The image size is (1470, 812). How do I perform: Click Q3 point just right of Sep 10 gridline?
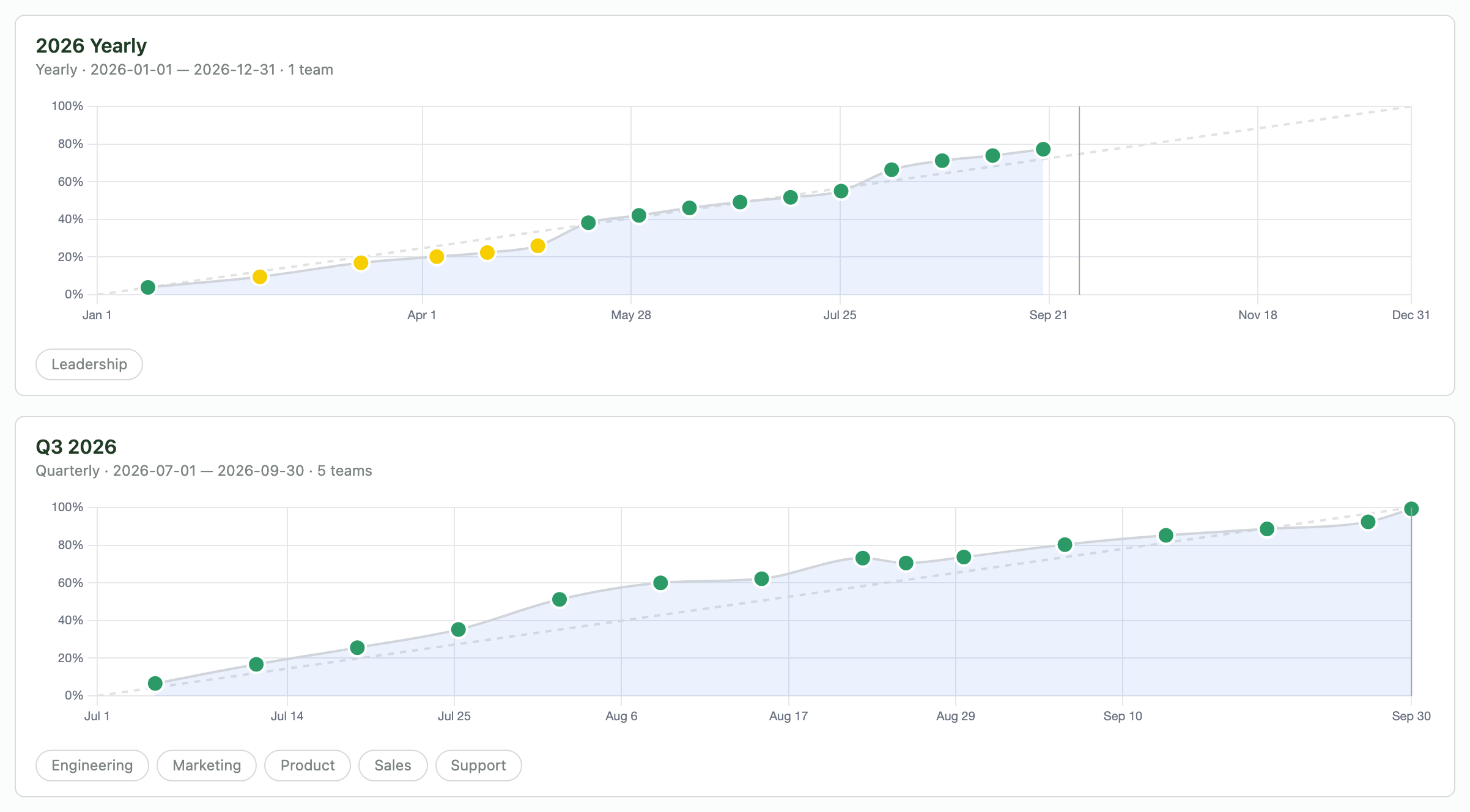(1166, 536)
